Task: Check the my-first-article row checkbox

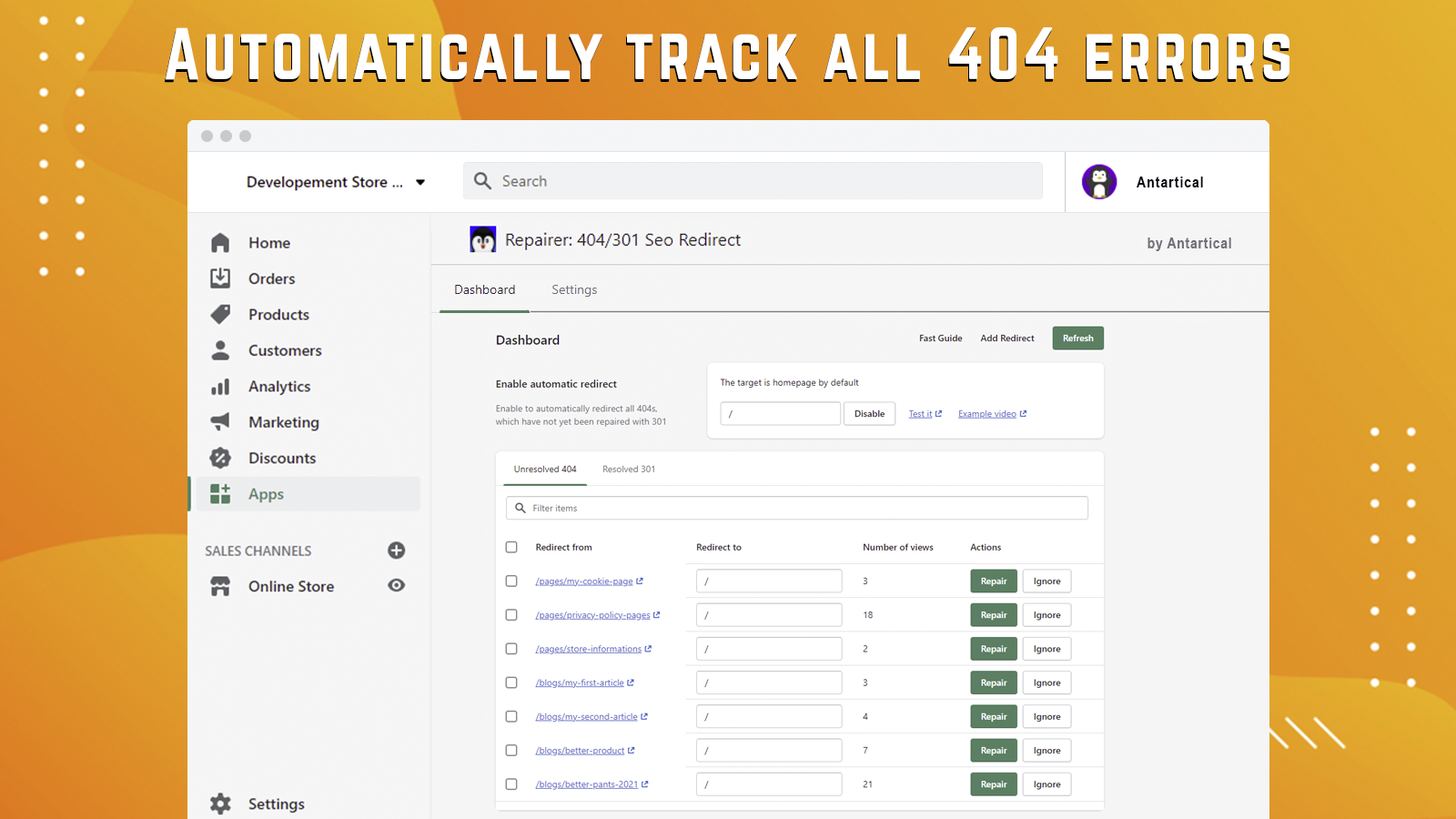Action: (511, 682)
